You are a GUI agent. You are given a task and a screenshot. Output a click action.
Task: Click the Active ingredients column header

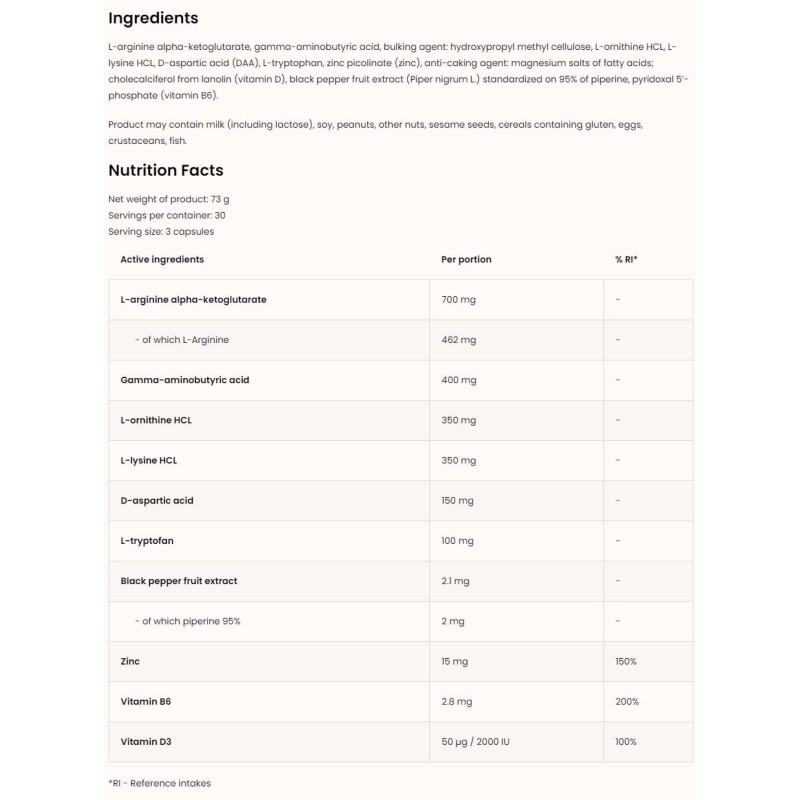coord(162,259)
